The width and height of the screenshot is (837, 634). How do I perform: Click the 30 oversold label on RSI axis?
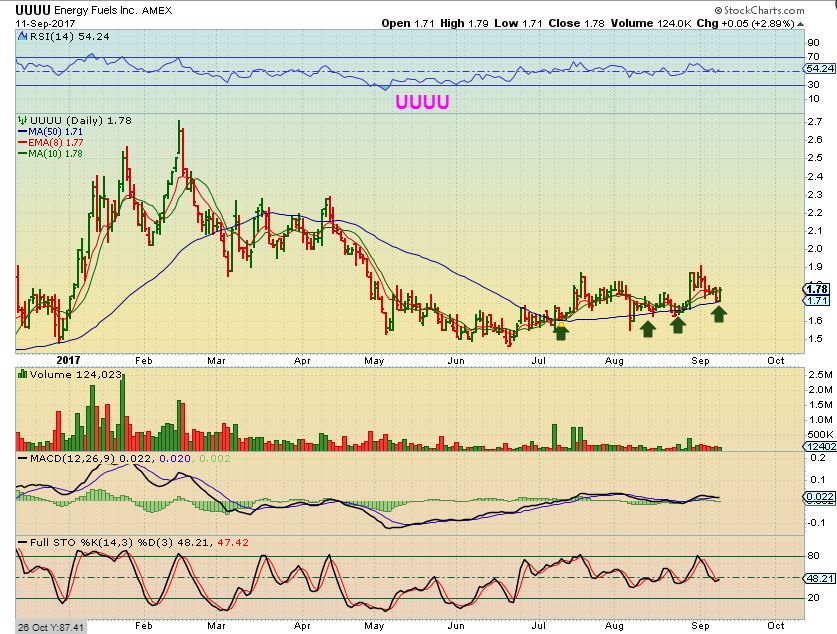814,85
